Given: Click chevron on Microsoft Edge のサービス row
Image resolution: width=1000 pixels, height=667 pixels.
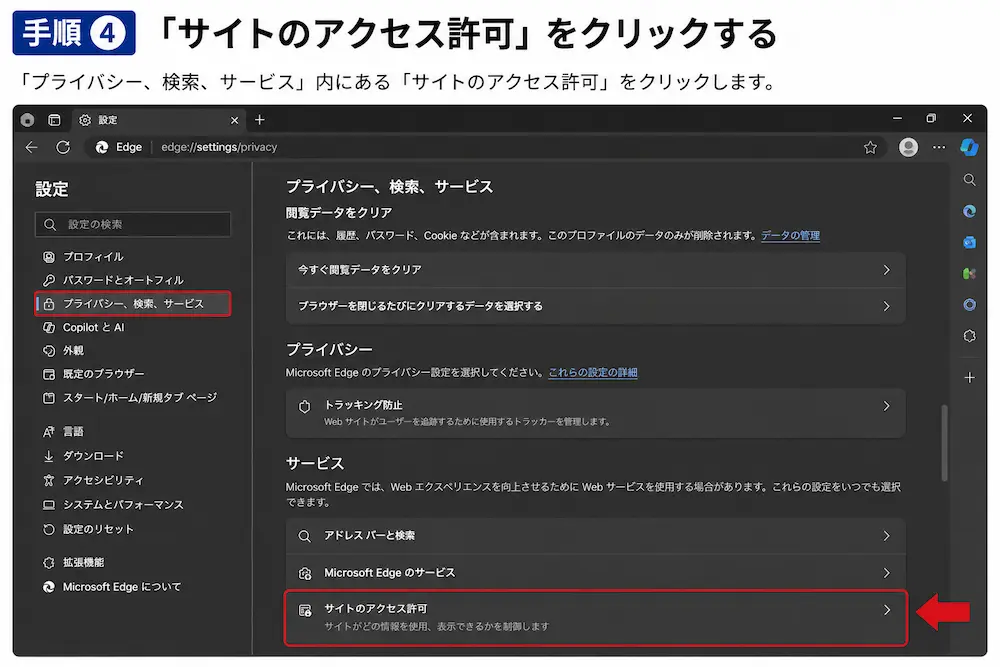Looking at the screenshot, I should 886,573.
